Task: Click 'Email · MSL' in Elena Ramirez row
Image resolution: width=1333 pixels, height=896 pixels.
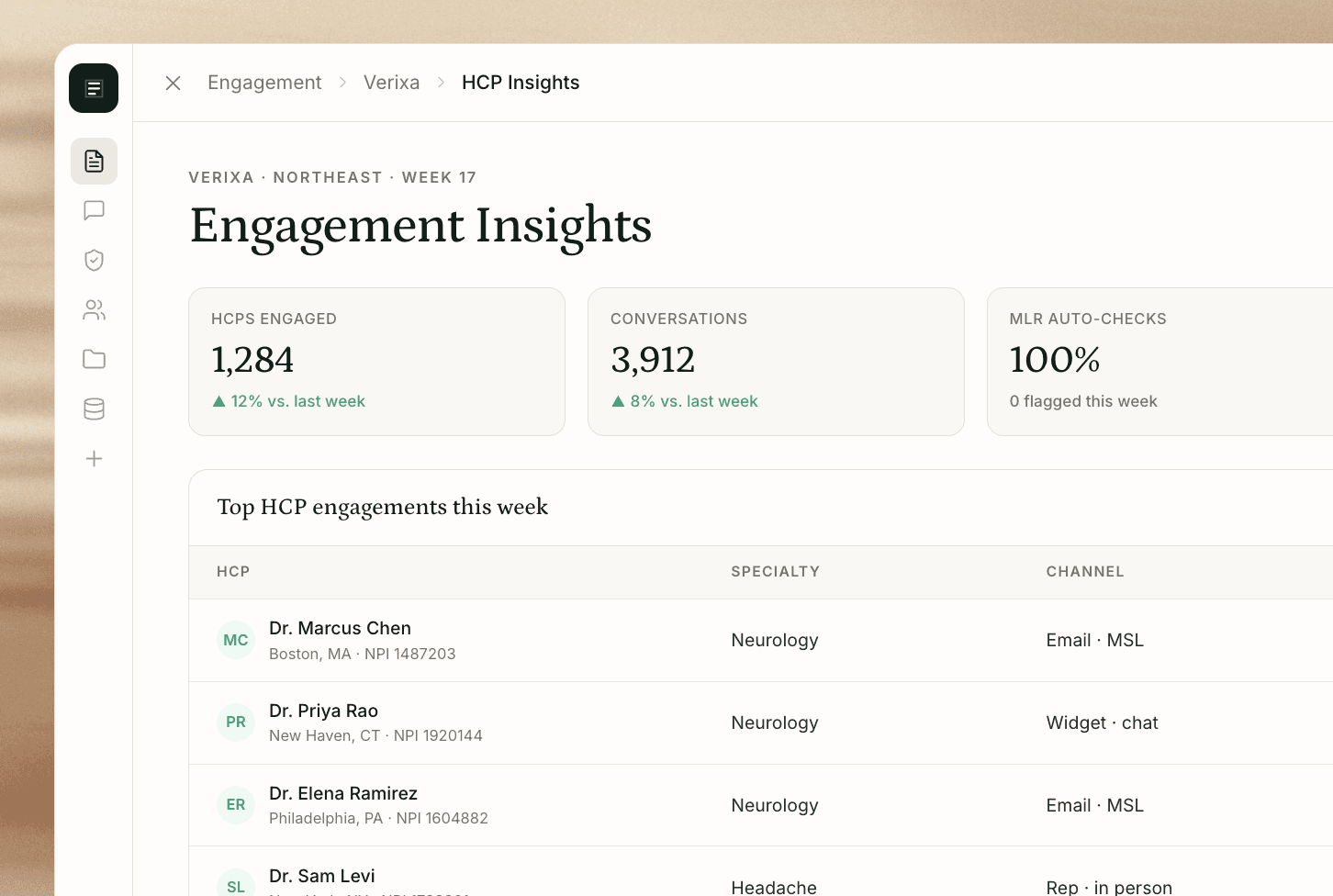Action: point(1095,805)
